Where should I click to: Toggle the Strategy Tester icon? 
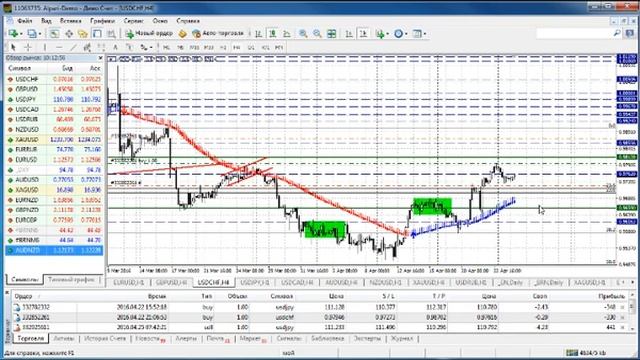tap(111, 34)
